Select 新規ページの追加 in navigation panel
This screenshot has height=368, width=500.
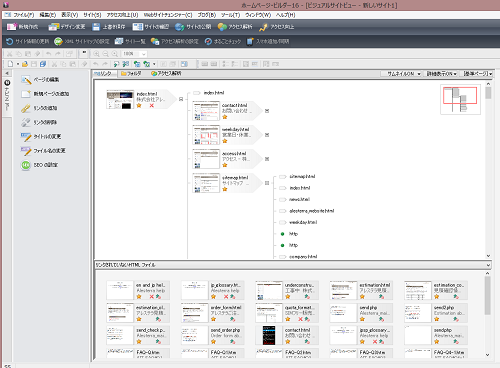[x=45, y=94]
